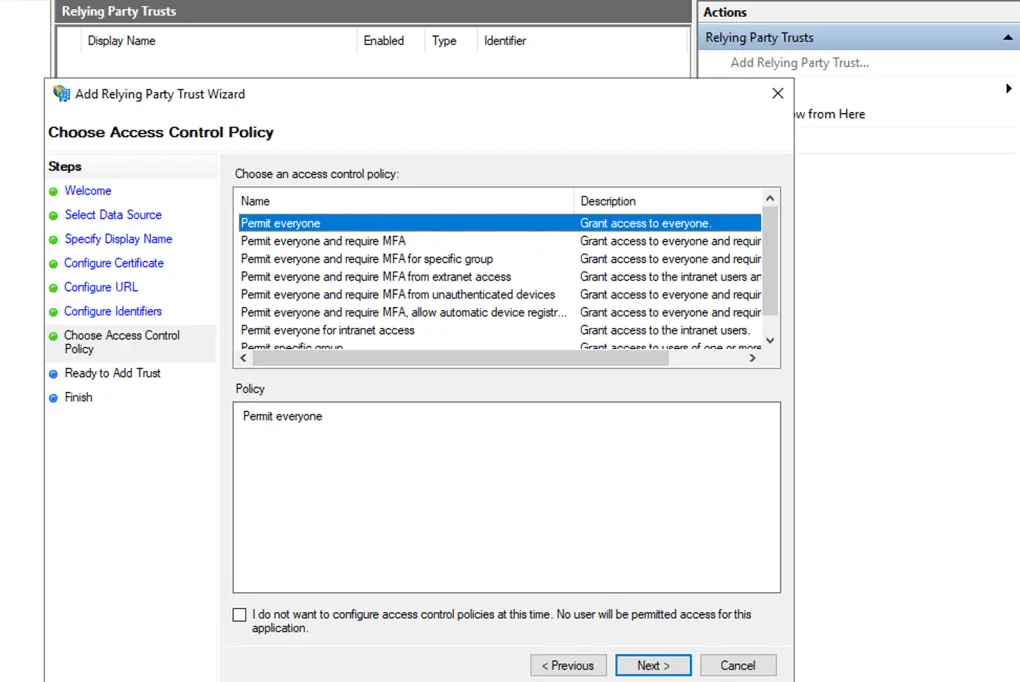Open the Select Data Source step
This screenshot has width=1020, height=682.
coord(113,215)
